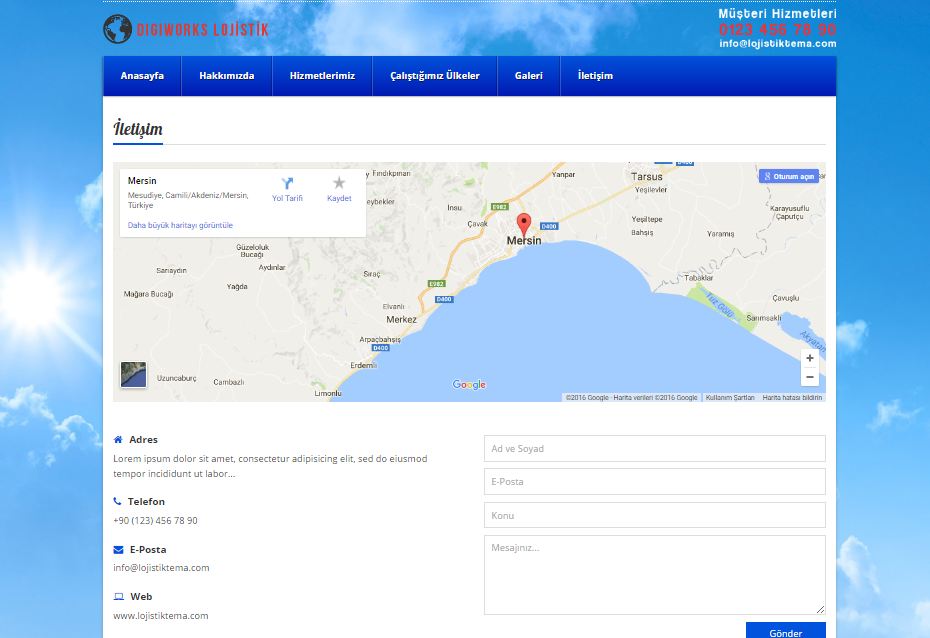The width and height of the screenshot is (930, 638).
Task: Focus the E-Posta input field
Action: click(655, 481)
